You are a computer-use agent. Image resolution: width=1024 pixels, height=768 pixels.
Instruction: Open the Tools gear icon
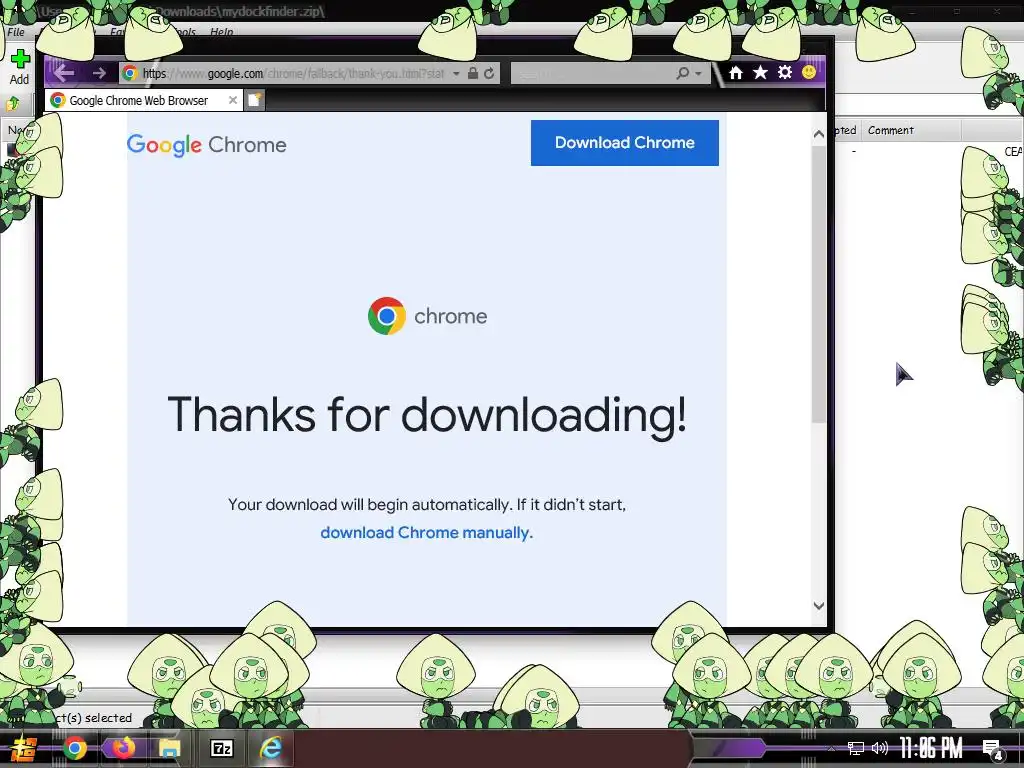click(785, 72)
